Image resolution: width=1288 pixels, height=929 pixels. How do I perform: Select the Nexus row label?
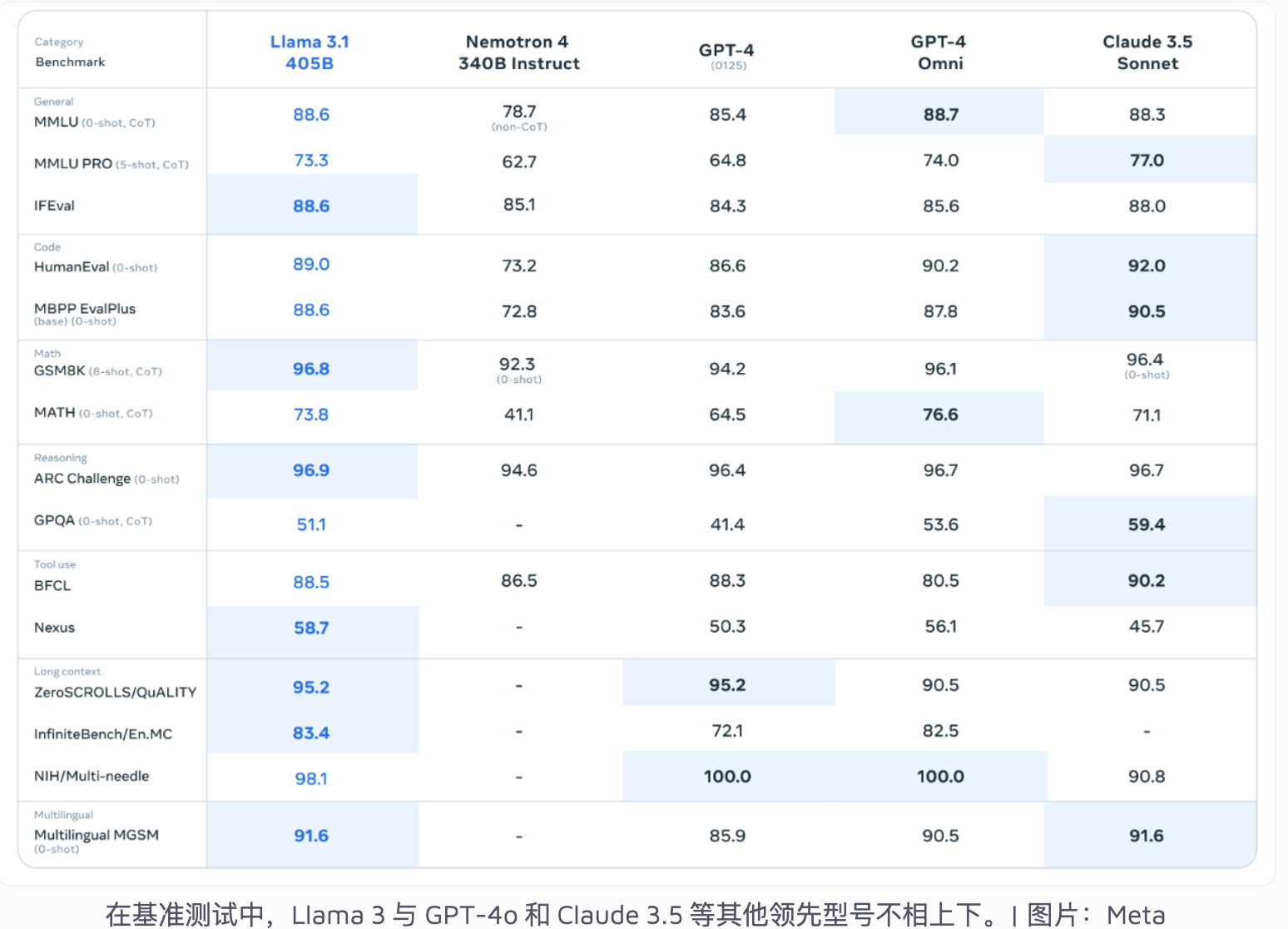coord(54,628)
